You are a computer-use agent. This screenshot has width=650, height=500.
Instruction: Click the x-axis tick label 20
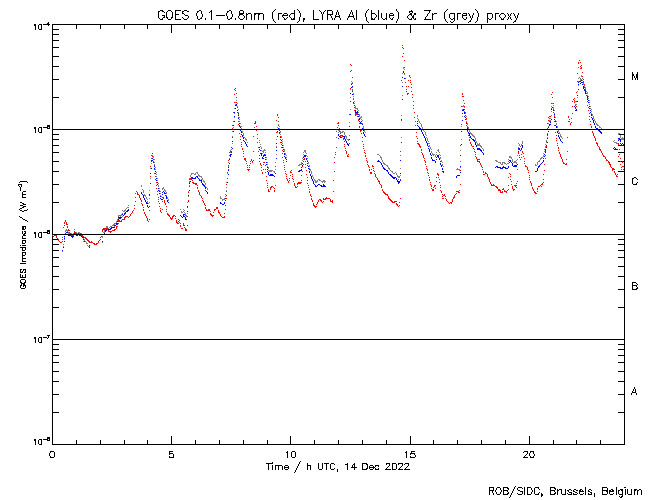tap(528, 453)
